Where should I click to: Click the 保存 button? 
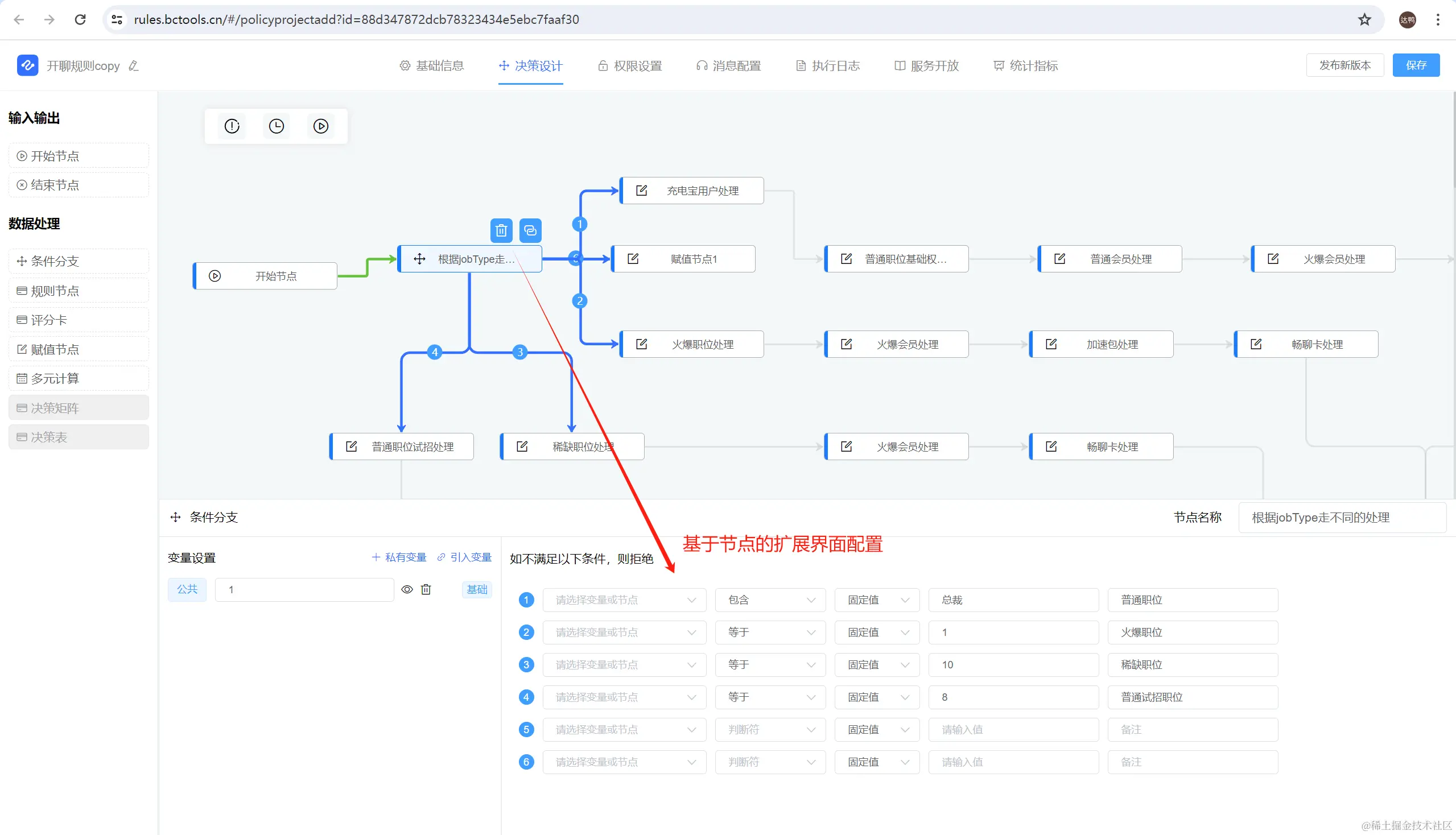(1415, 65)
